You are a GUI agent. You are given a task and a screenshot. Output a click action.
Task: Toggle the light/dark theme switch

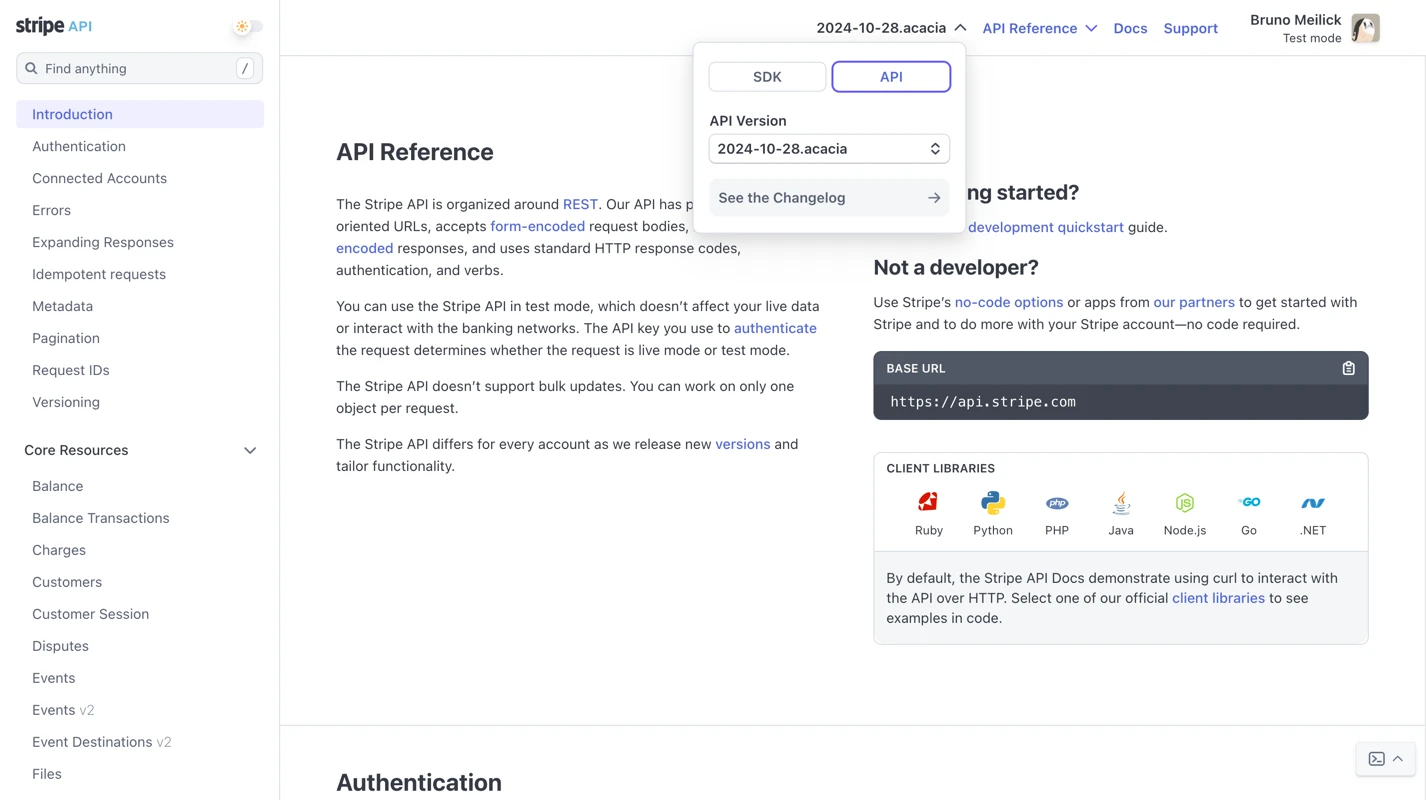click(x=247, y=27)
